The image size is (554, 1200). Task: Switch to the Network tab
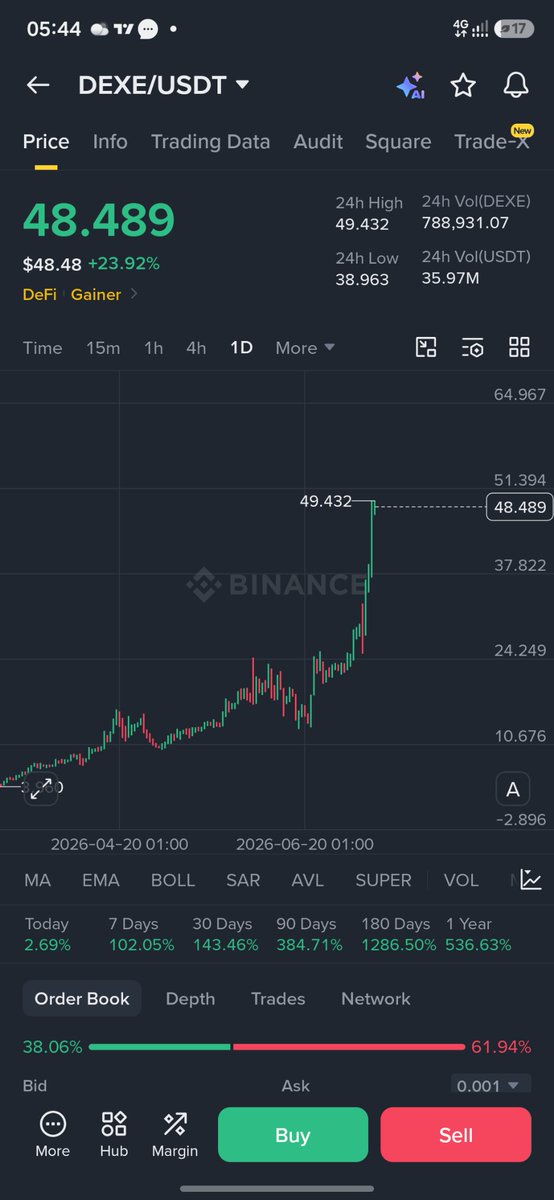[x=376, y=998]
